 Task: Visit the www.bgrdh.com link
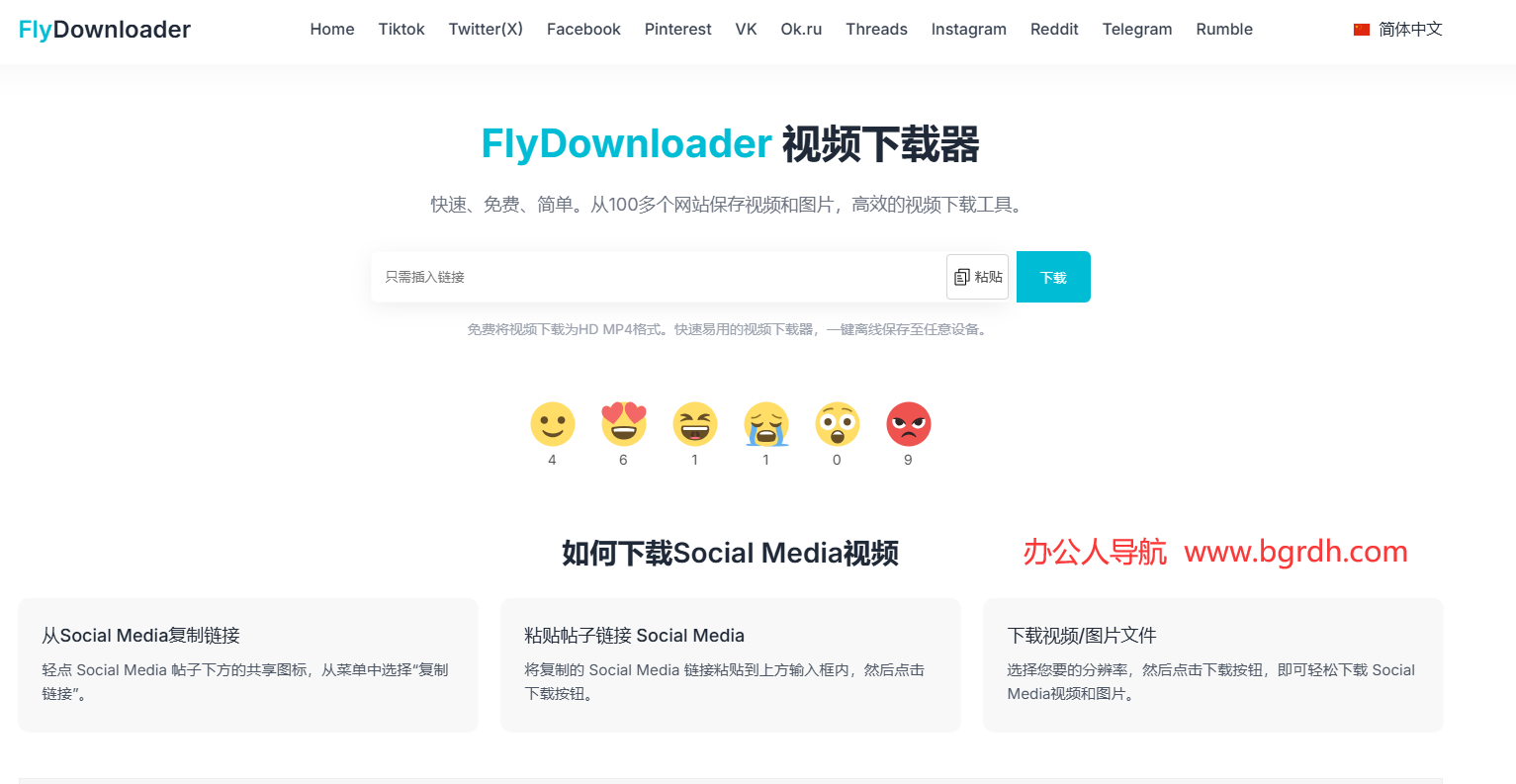[x=1295, y=552]
